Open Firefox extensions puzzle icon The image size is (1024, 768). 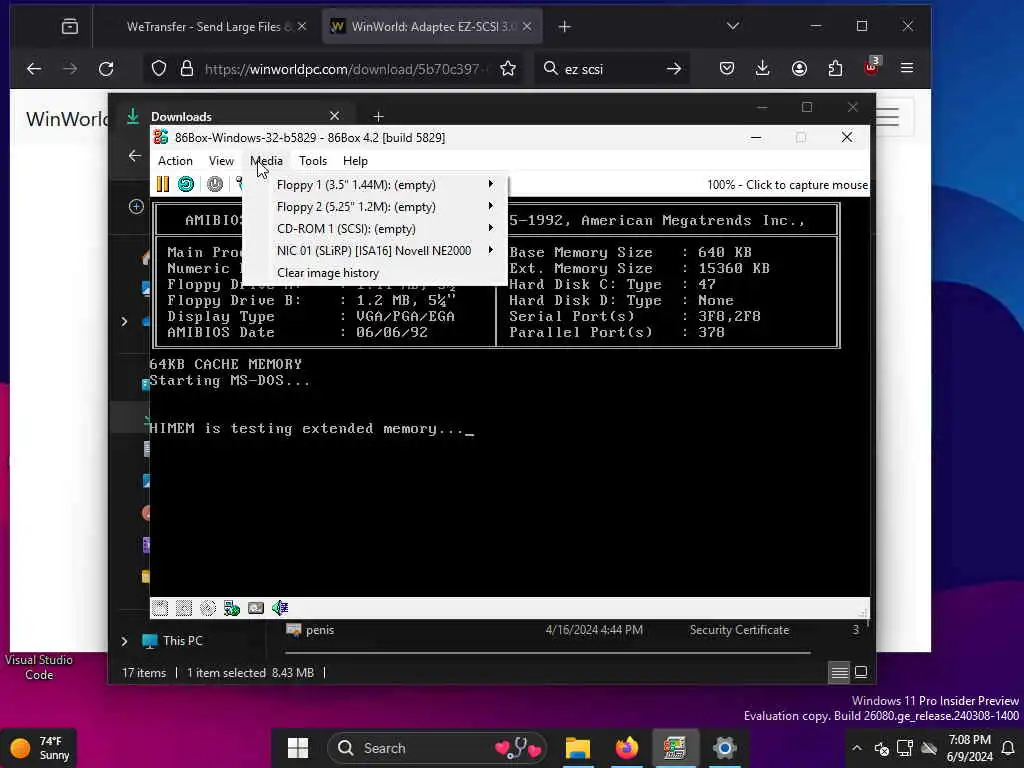tap(835, 69)
